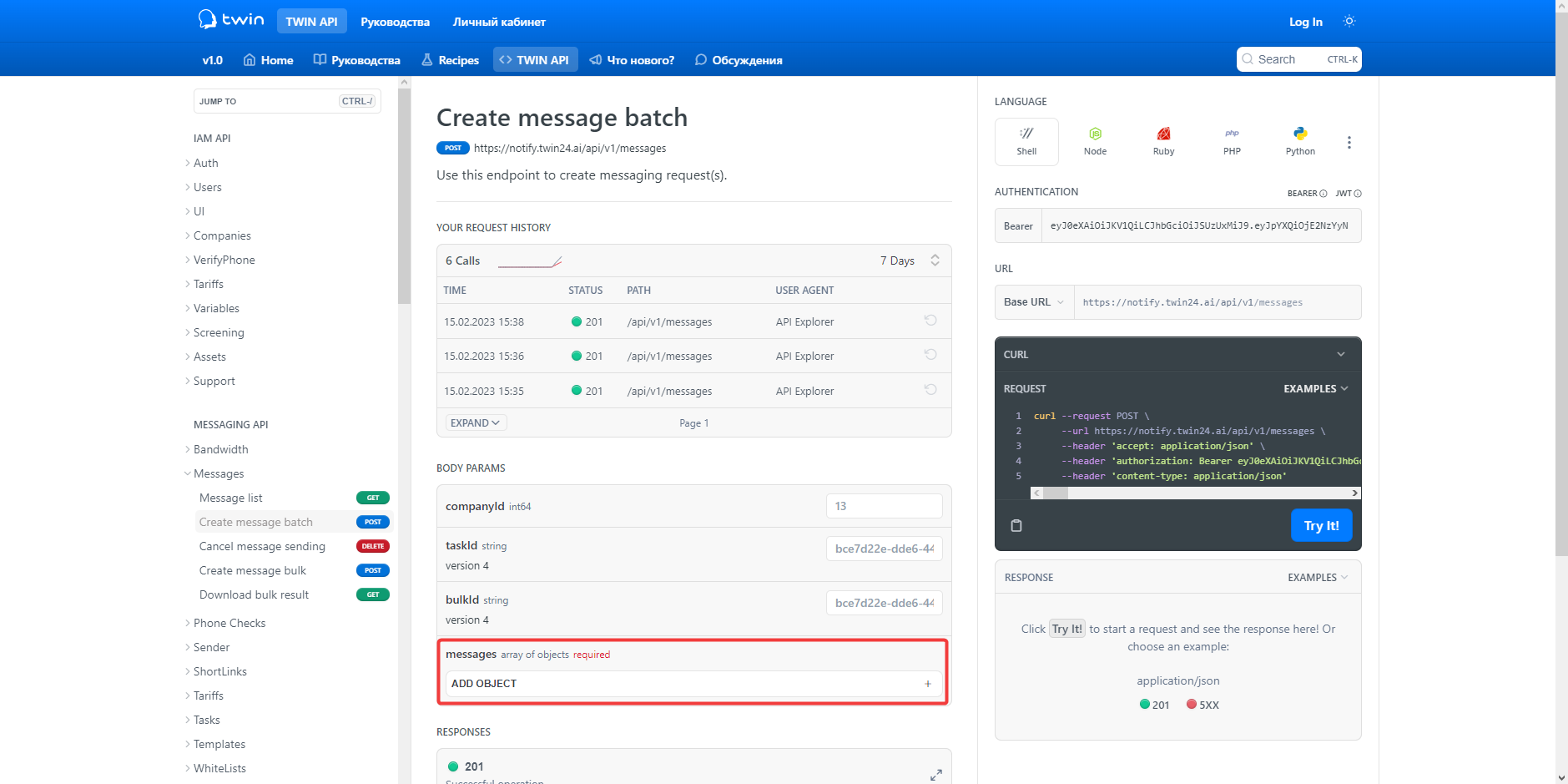Expand the VerifyPhone sidebar section
Image resolution: width=1568 pixels, height=784 pixels.
coord(220,260)
